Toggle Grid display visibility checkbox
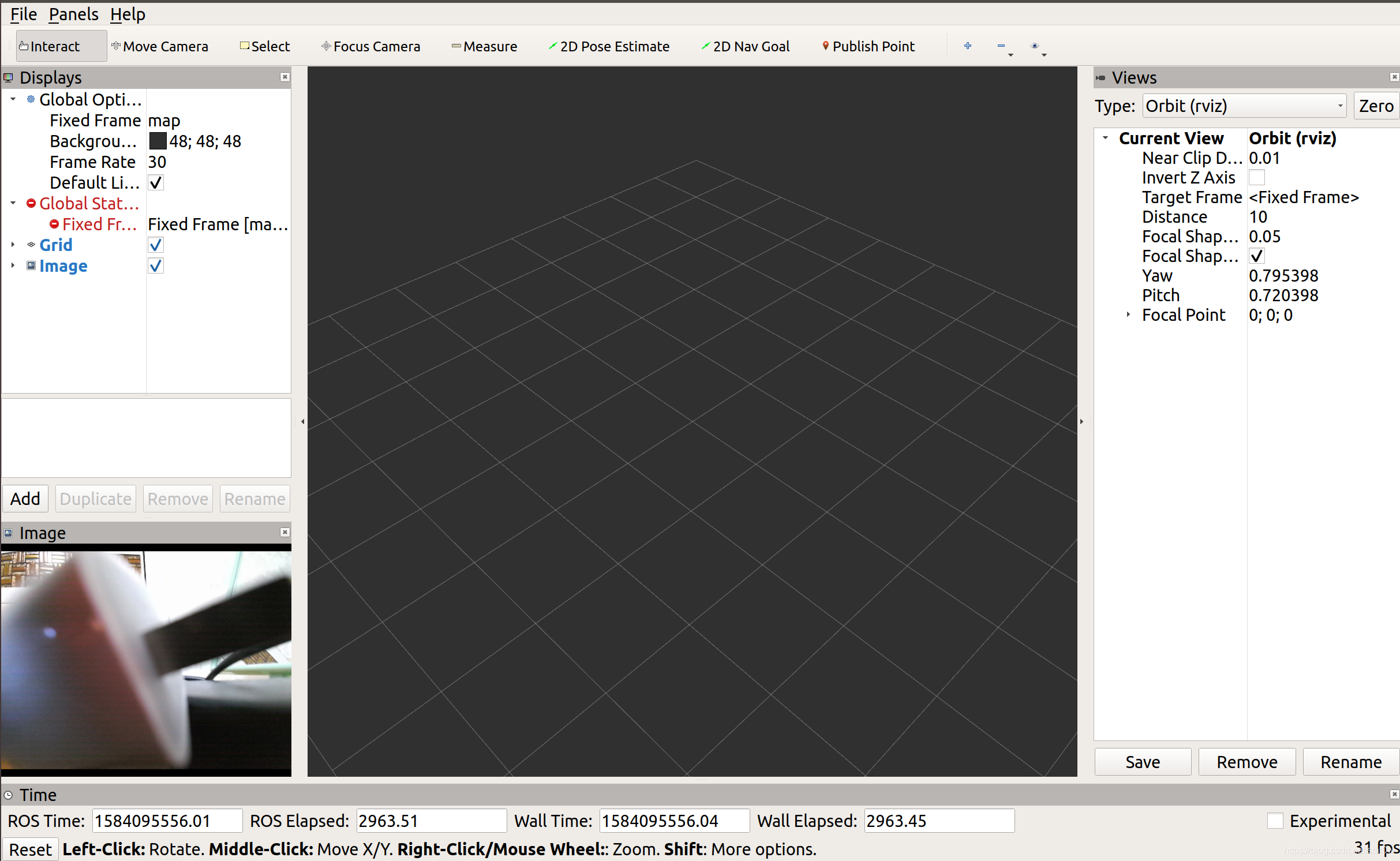 (x=155, y=245)
